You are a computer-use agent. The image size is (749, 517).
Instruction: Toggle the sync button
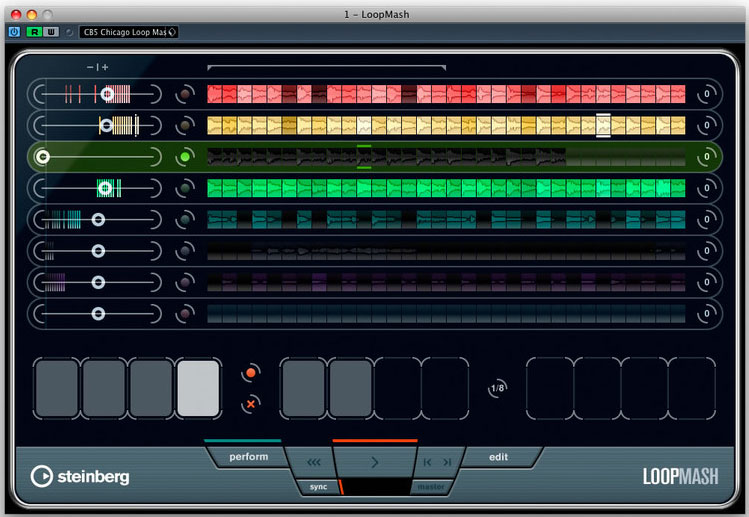(318, 487)
